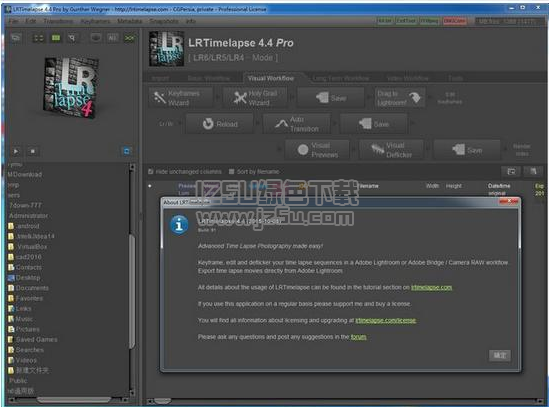Open the Snapshots menu
The height and width of the screenshot is (407, 550).
pyautogui.click(x=163, y=21)
